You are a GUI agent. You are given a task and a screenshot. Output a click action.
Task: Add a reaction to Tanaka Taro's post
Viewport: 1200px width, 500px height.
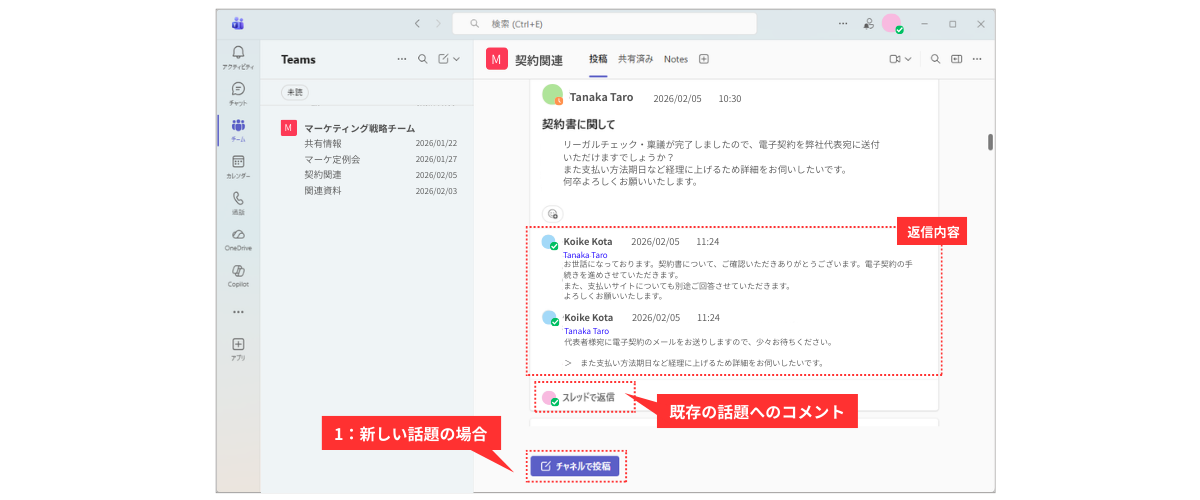click(553, 213)
